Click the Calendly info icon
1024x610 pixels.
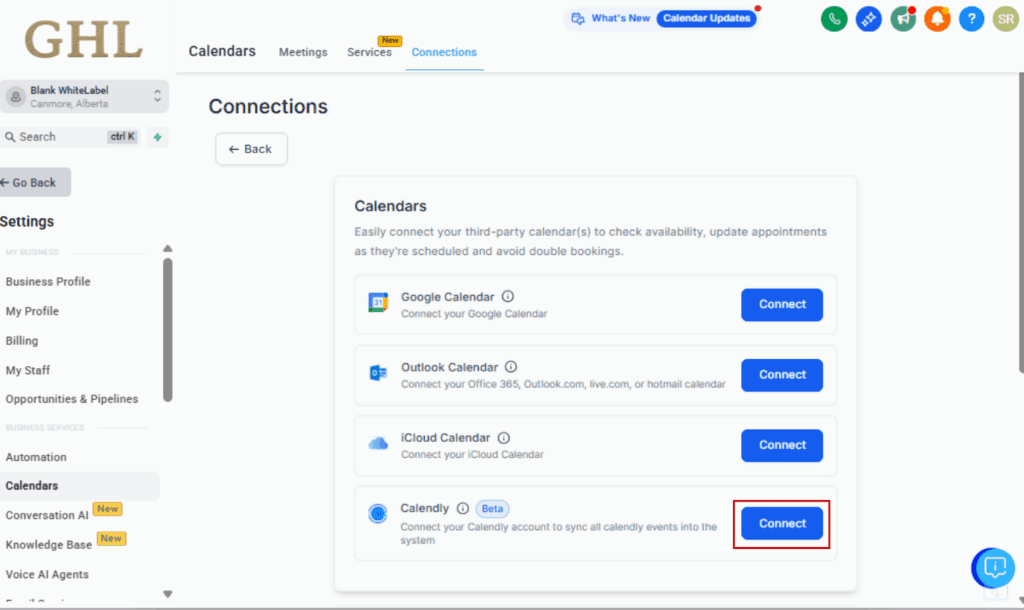462,508
